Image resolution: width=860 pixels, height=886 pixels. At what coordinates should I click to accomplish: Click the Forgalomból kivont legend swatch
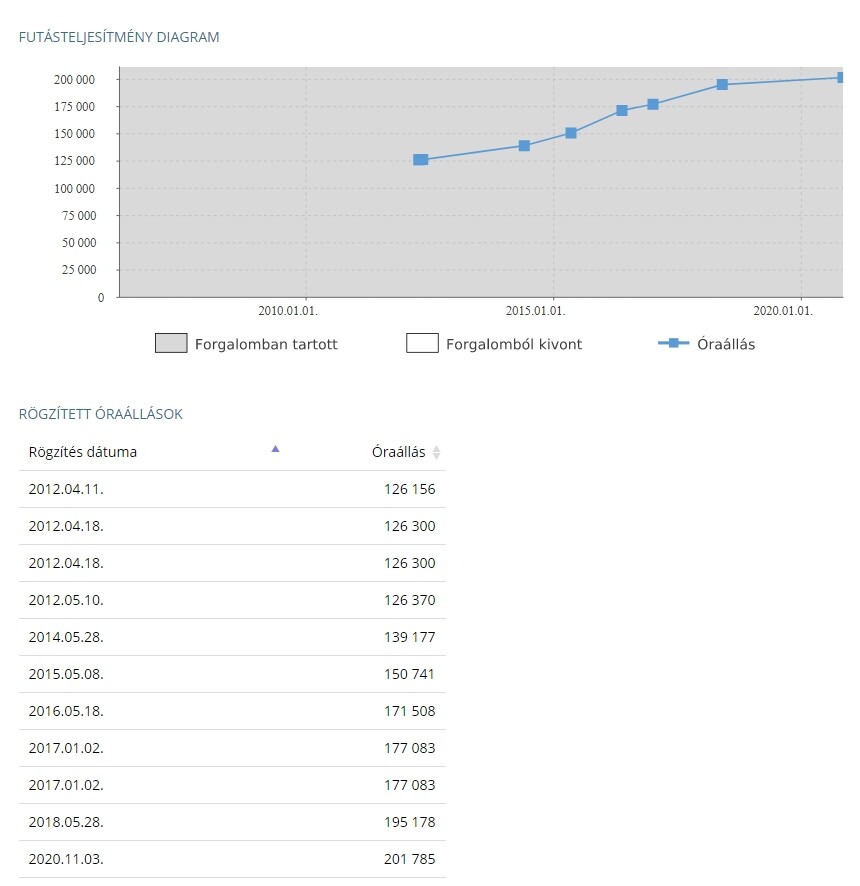422,343
